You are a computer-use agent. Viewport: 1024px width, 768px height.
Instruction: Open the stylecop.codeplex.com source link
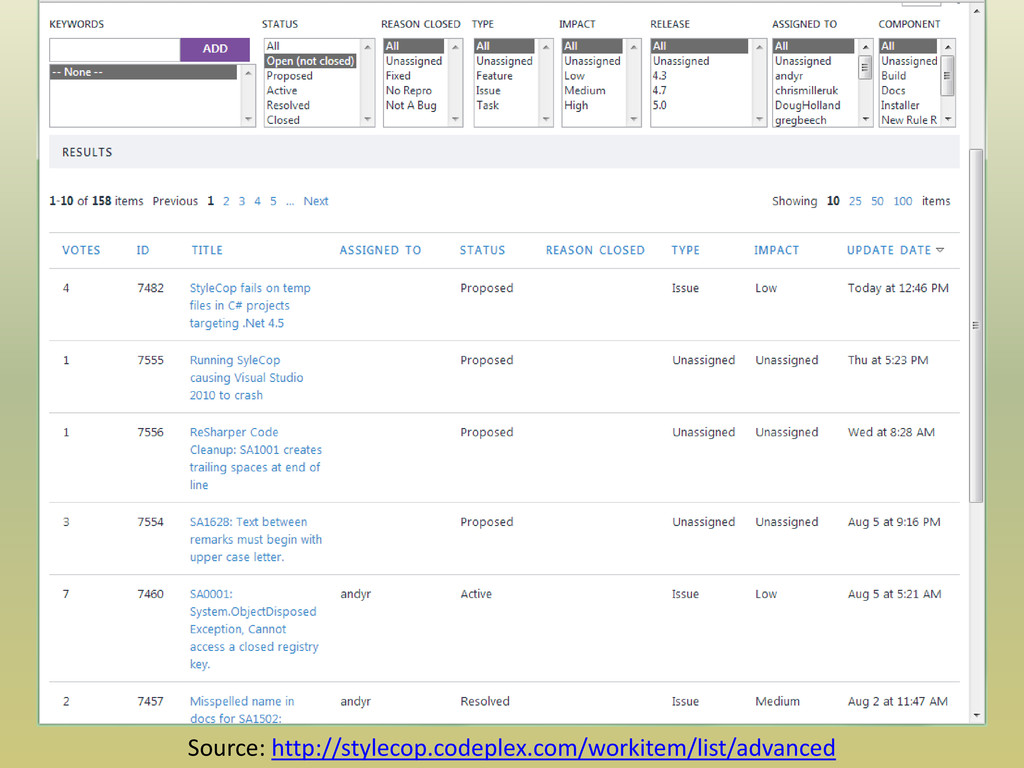[x=553, y=748]
